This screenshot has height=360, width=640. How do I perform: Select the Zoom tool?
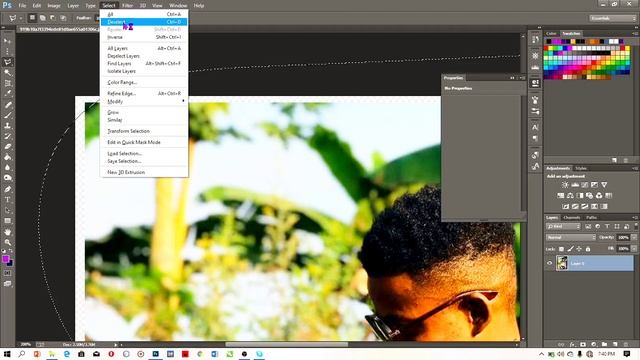(x=7, y=242)
